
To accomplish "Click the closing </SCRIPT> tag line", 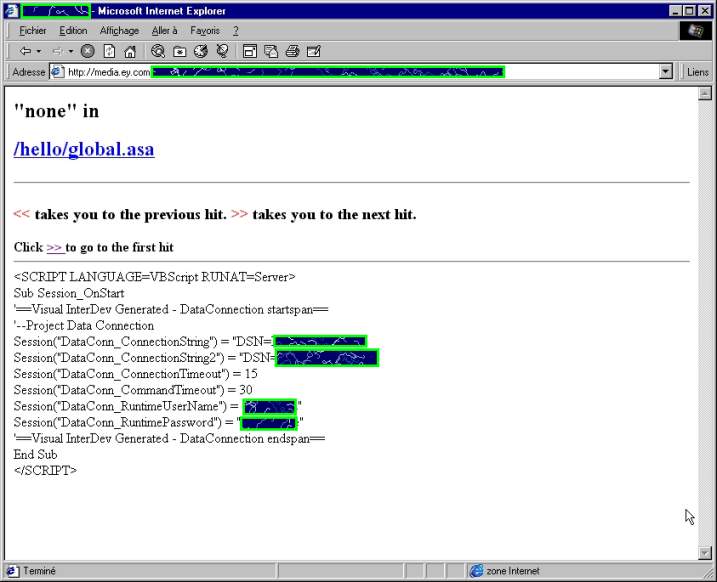I will point(45,470).
